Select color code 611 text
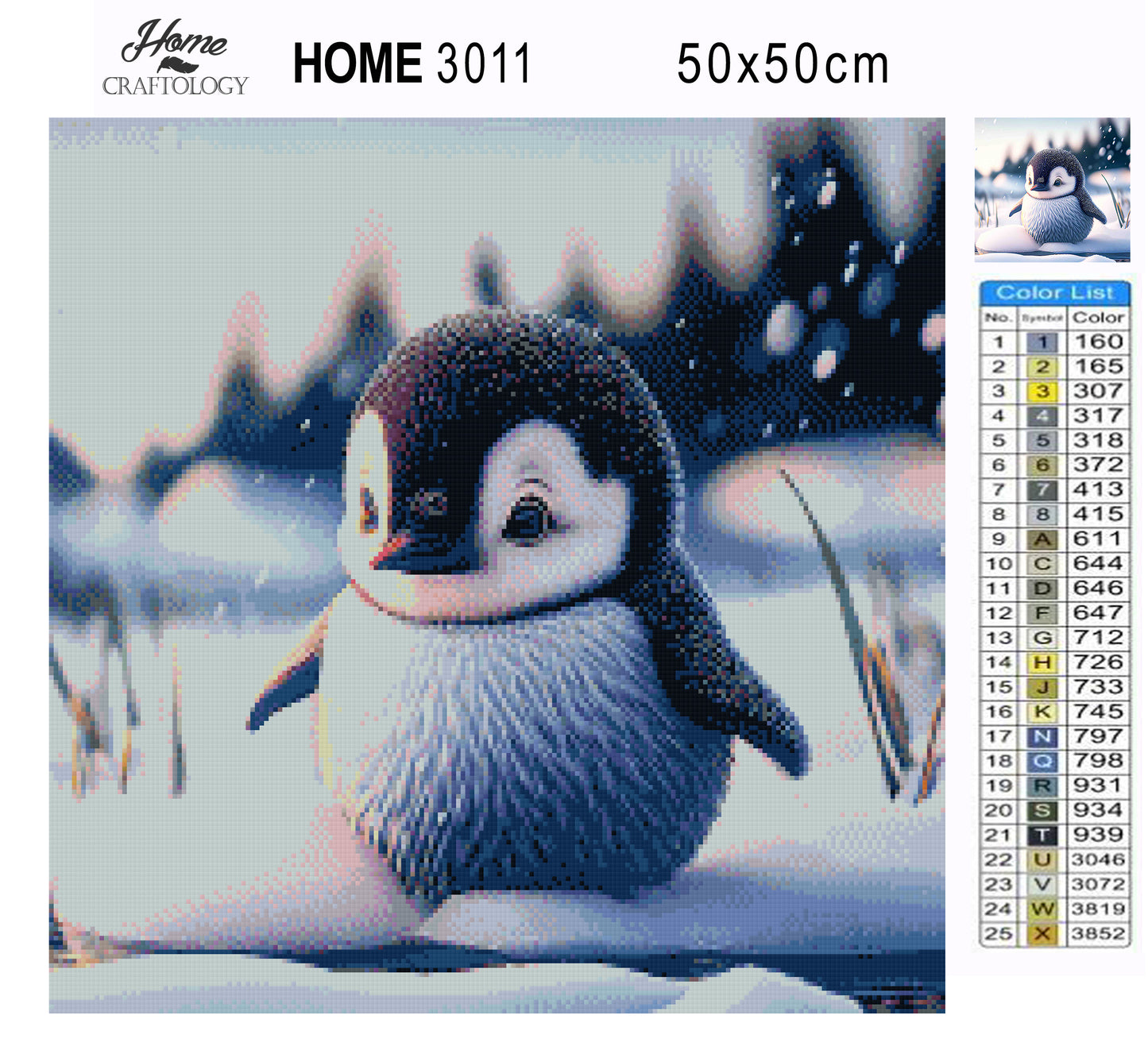Viewport: 1148px width, 1054px height. 1098,539
